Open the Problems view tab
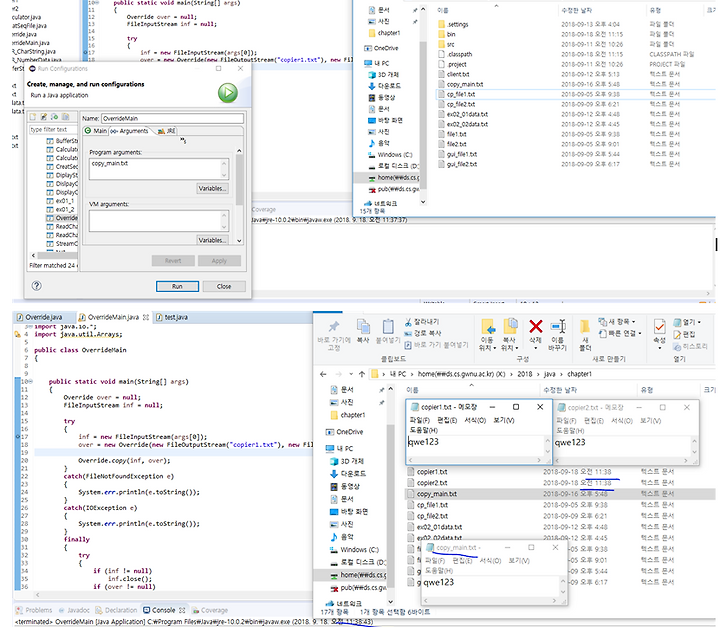Screen dimensions: 720x627 [x=34, y=610]
